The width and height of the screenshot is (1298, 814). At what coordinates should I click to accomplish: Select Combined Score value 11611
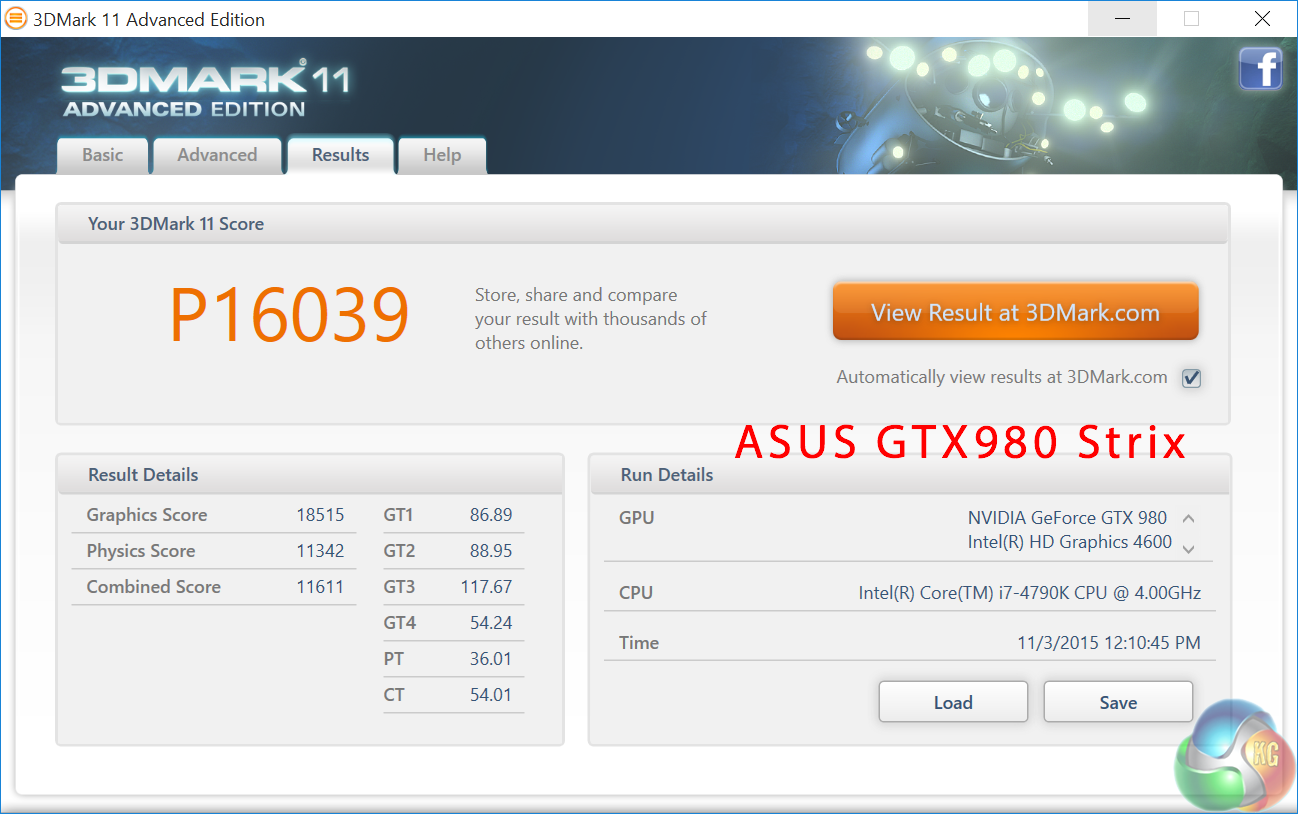tap(320, 587)
